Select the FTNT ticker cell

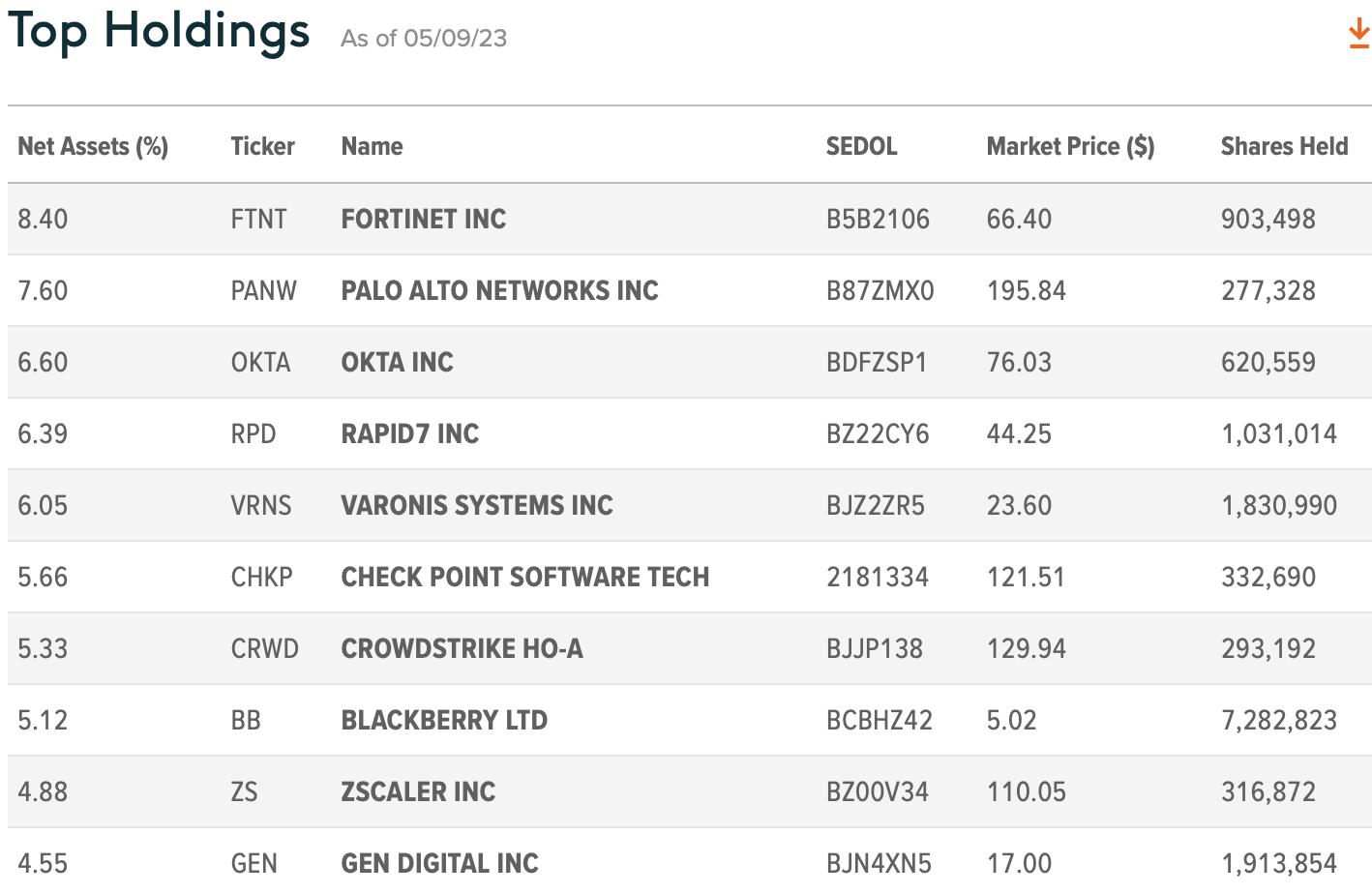(x=258, y=219)
